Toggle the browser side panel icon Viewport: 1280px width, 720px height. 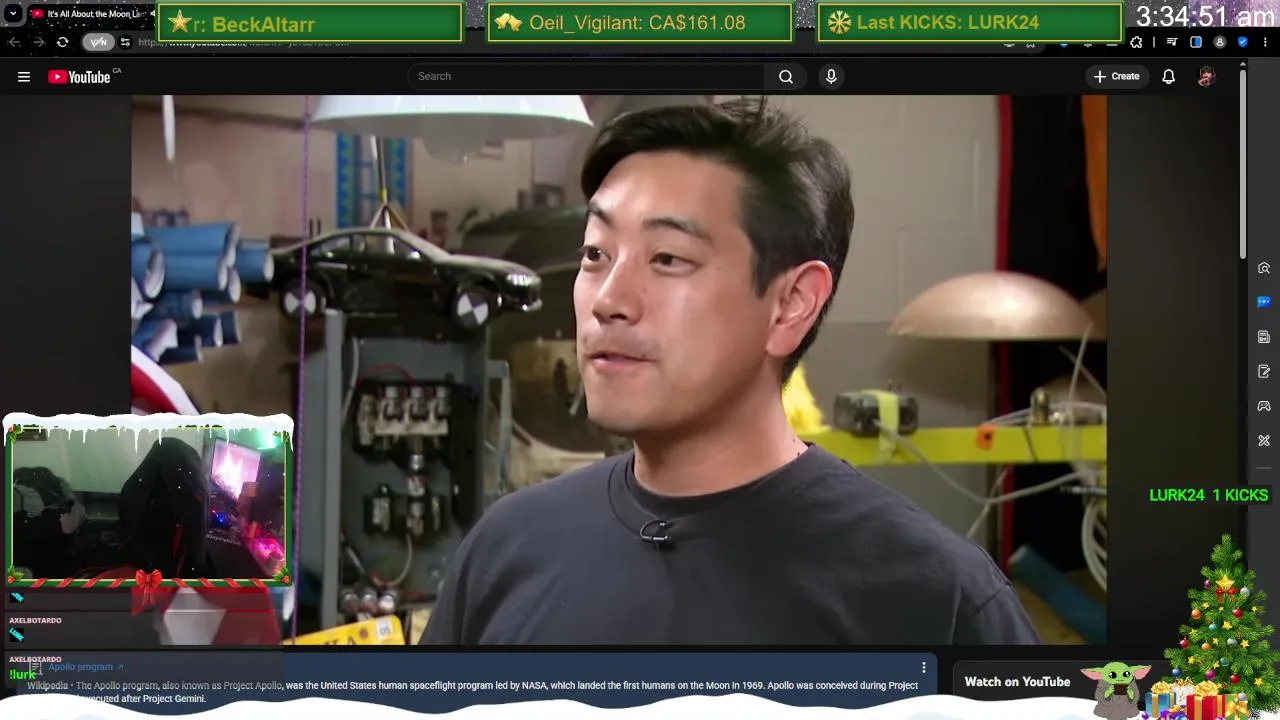point(1196,42)
